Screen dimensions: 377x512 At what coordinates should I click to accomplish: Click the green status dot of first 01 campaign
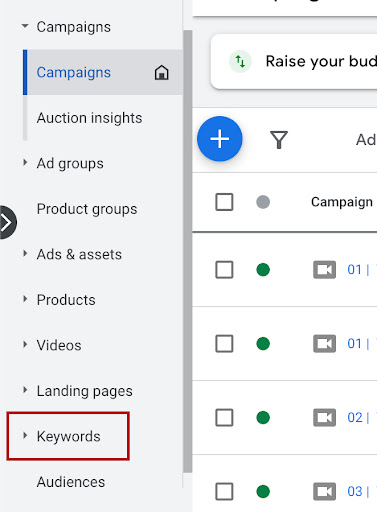coord(263,269)
